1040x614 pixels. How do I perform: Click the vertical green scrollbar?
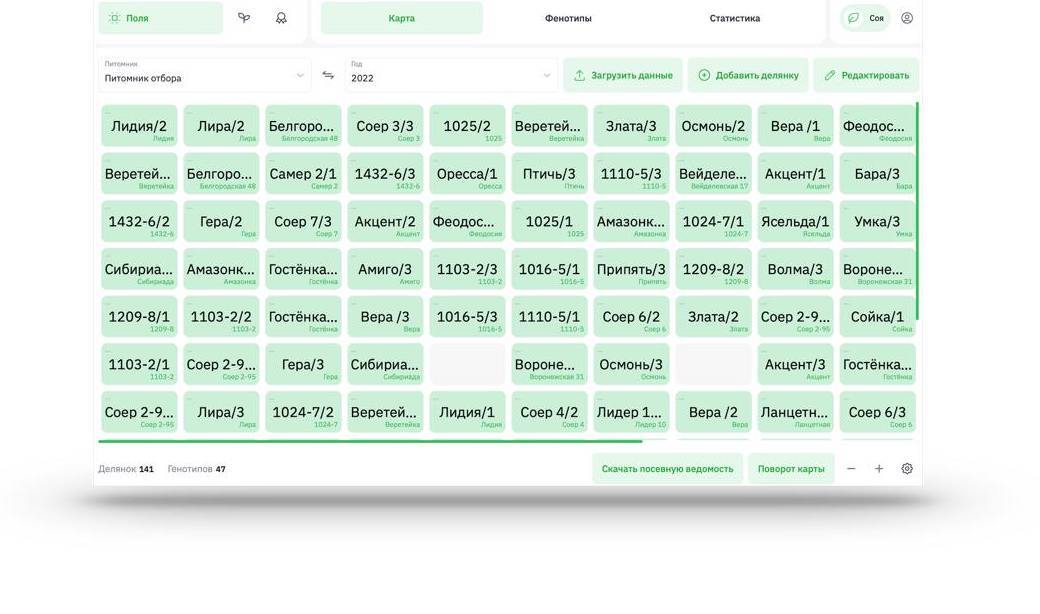pyautogui.click(x=917, y=211)
